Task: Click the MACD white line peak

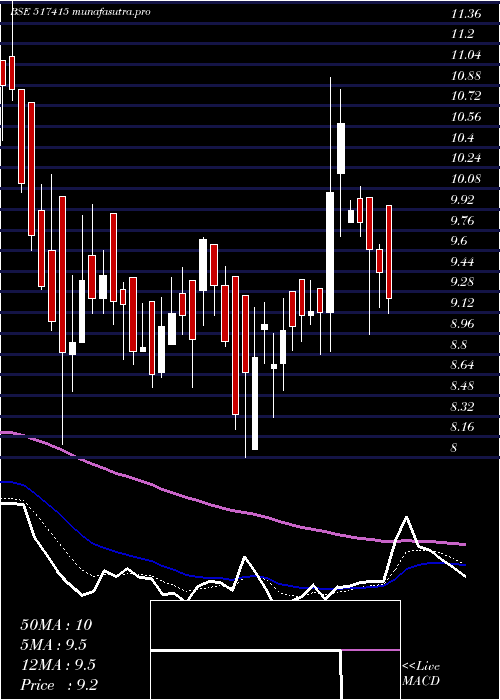Action: coord(406,517)
